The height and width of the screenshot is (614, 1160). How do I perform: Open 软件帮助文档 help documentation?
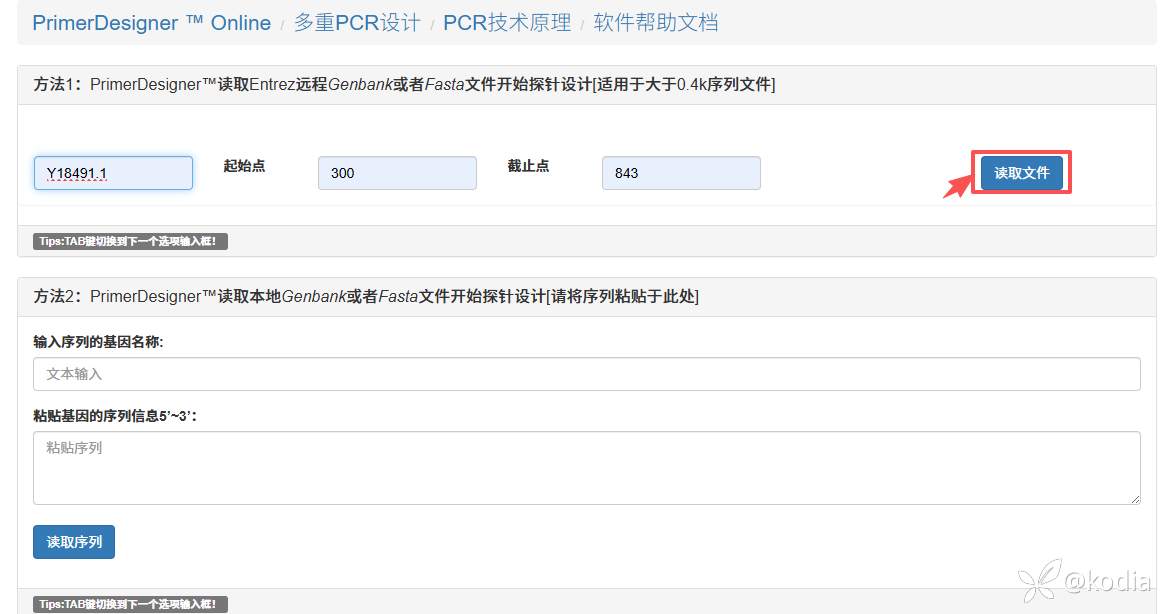[x=655, y=23]
